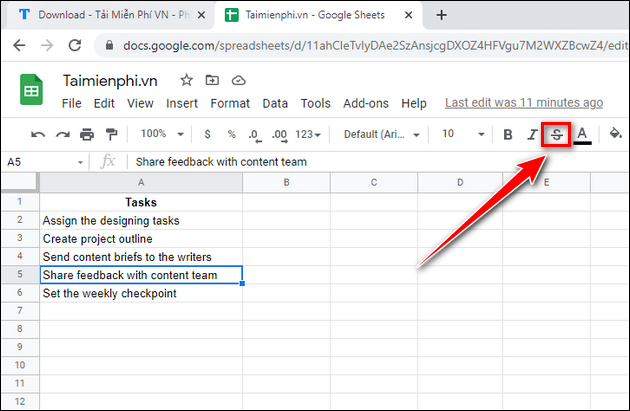630x411 pixels.
Task: Toggle italic formatting
Action: (x=532, y=135)
